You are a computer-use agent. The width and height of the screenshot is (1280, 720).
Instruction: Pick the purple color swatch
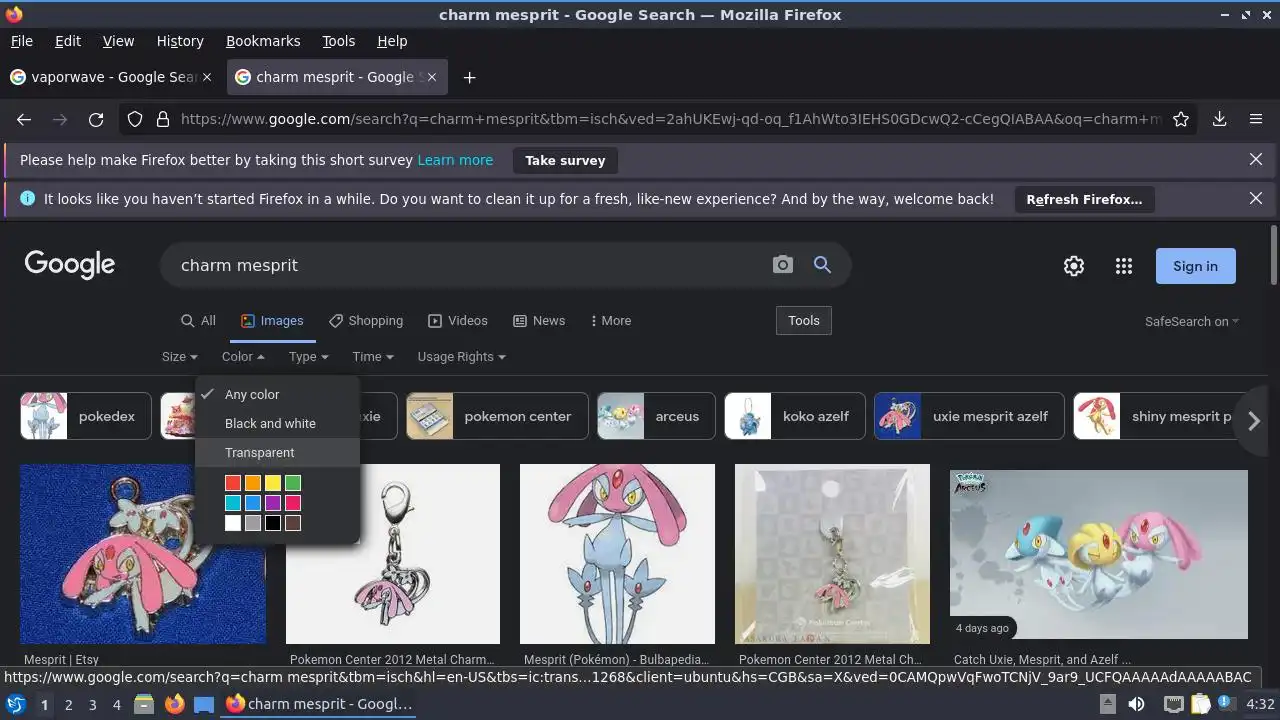pos(273,503)
